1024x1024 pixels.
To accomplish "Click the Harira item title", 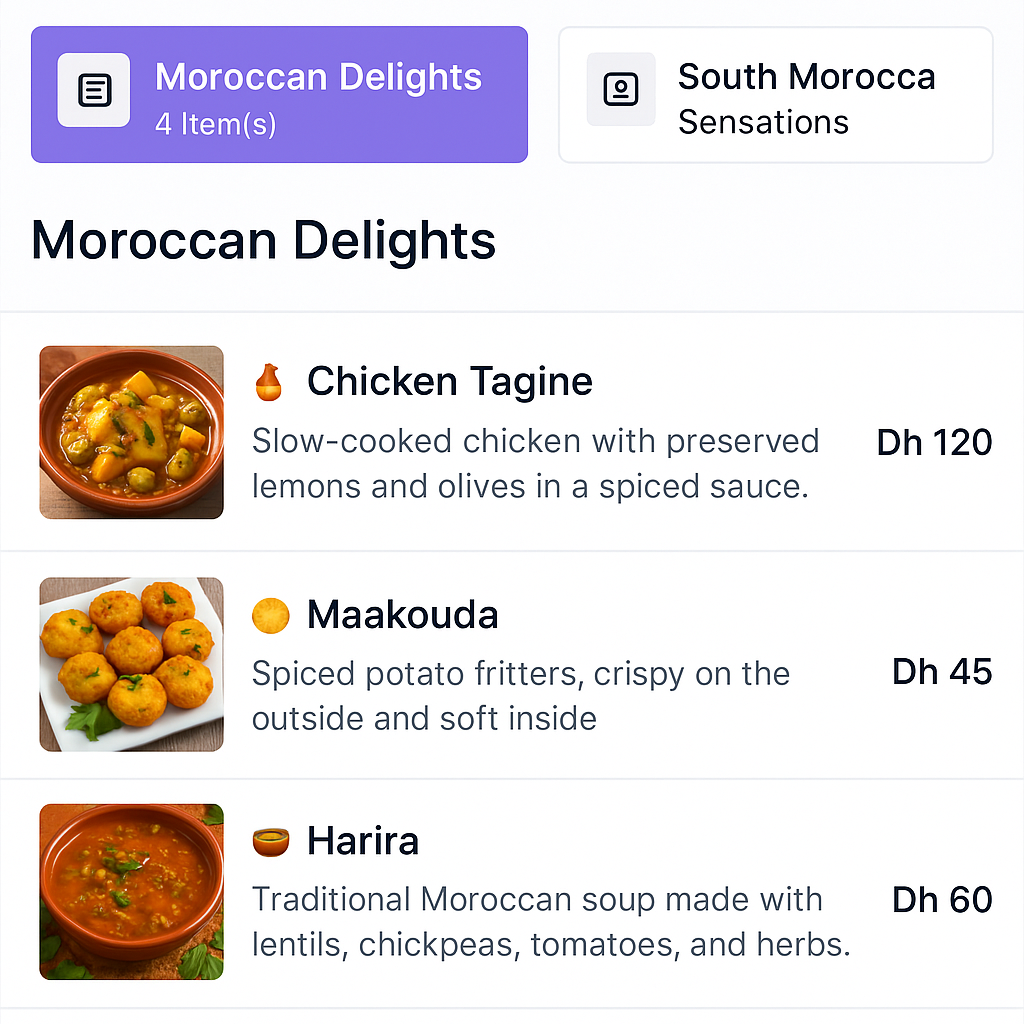I will [x=362, y=842].
